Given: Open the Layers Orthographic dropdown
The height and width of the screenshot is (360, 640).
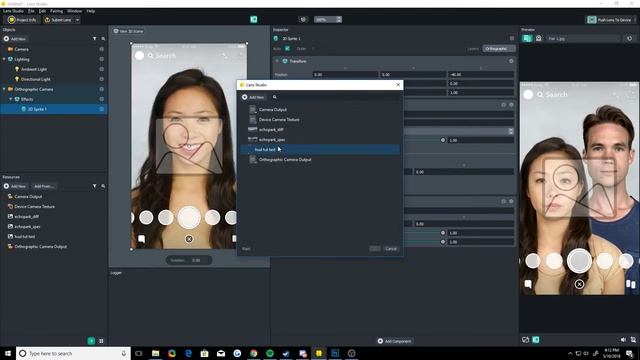Looking at the screenshot, I should pos(499,49).
